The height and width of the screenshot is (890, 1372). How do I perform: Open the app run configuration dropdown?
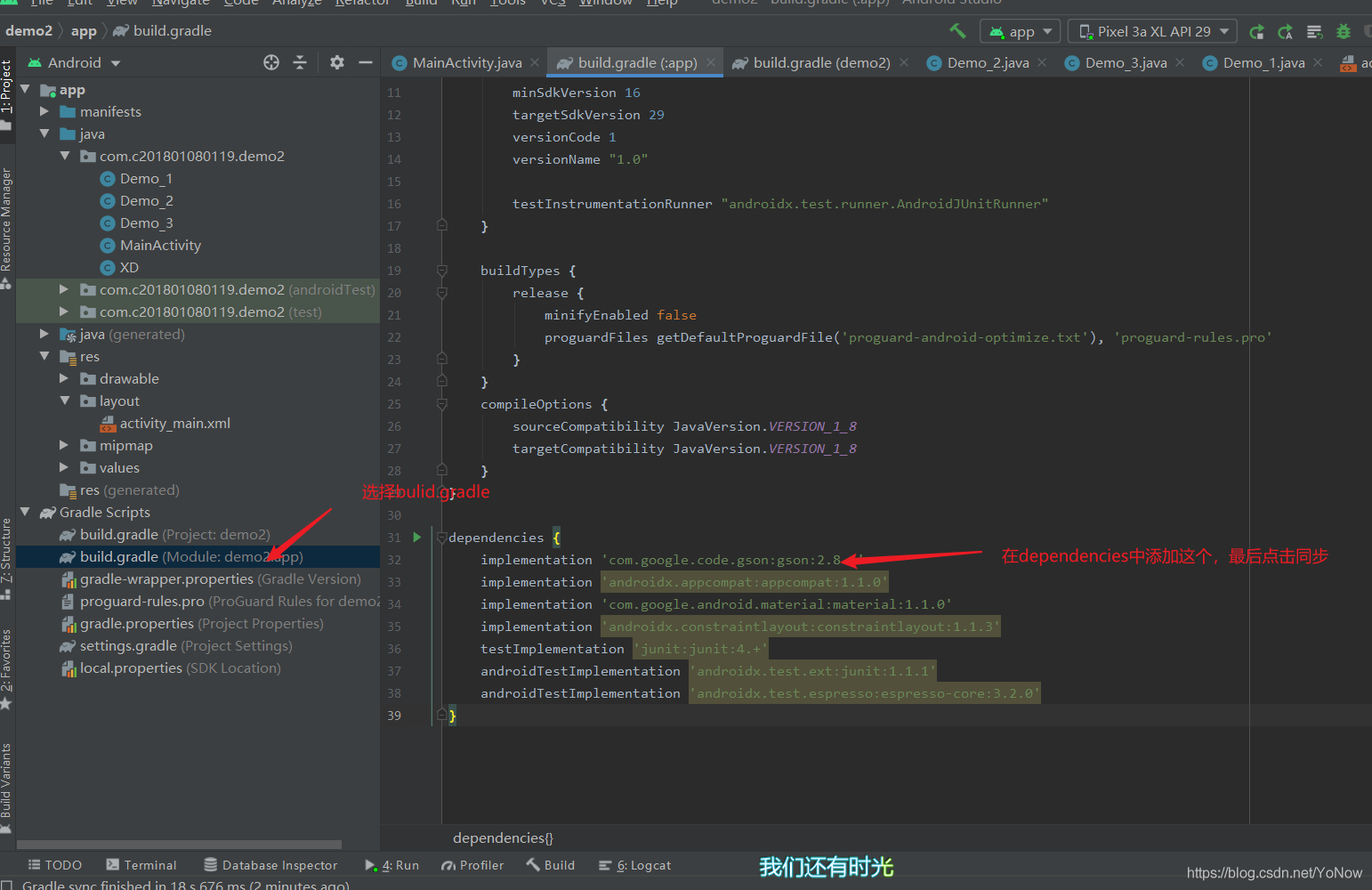1021,31
